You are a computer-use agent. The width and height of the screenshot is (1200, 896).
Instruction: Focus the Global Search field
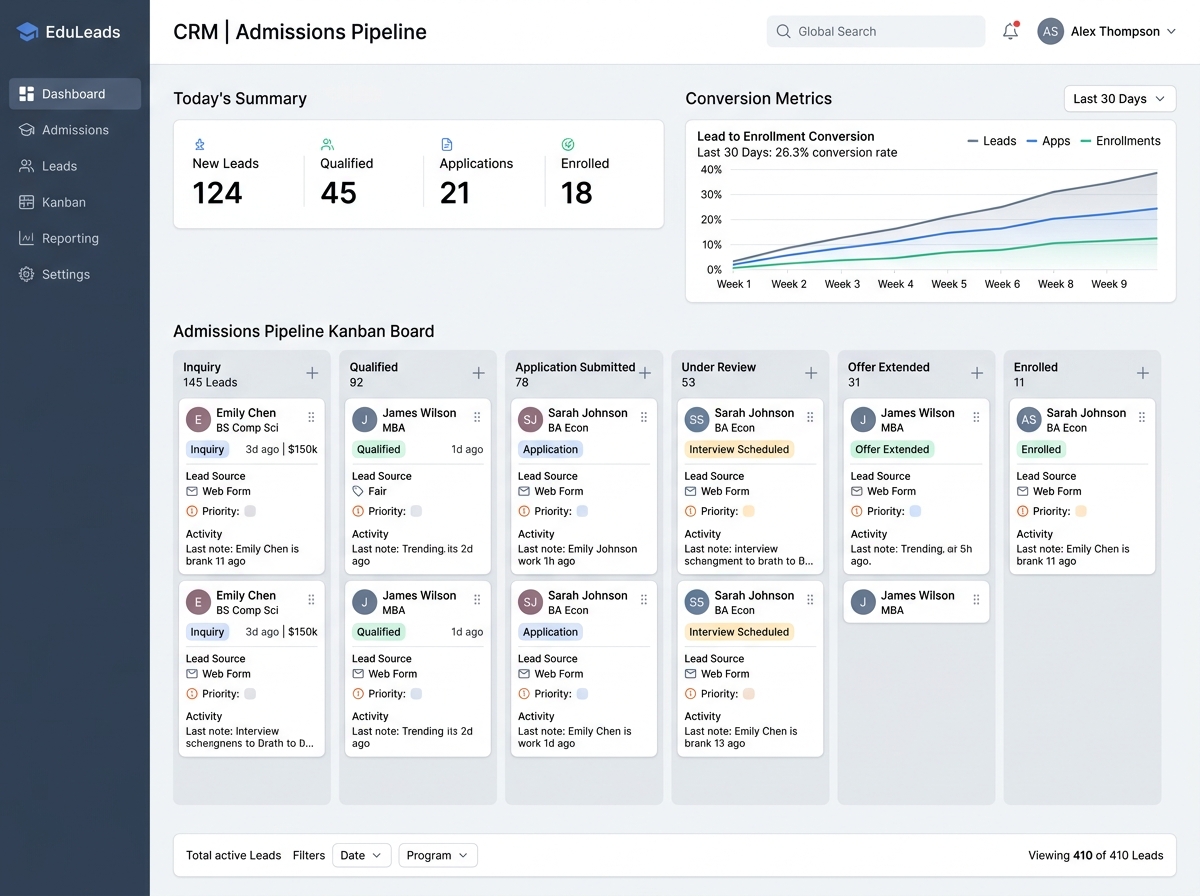point(876,31)
